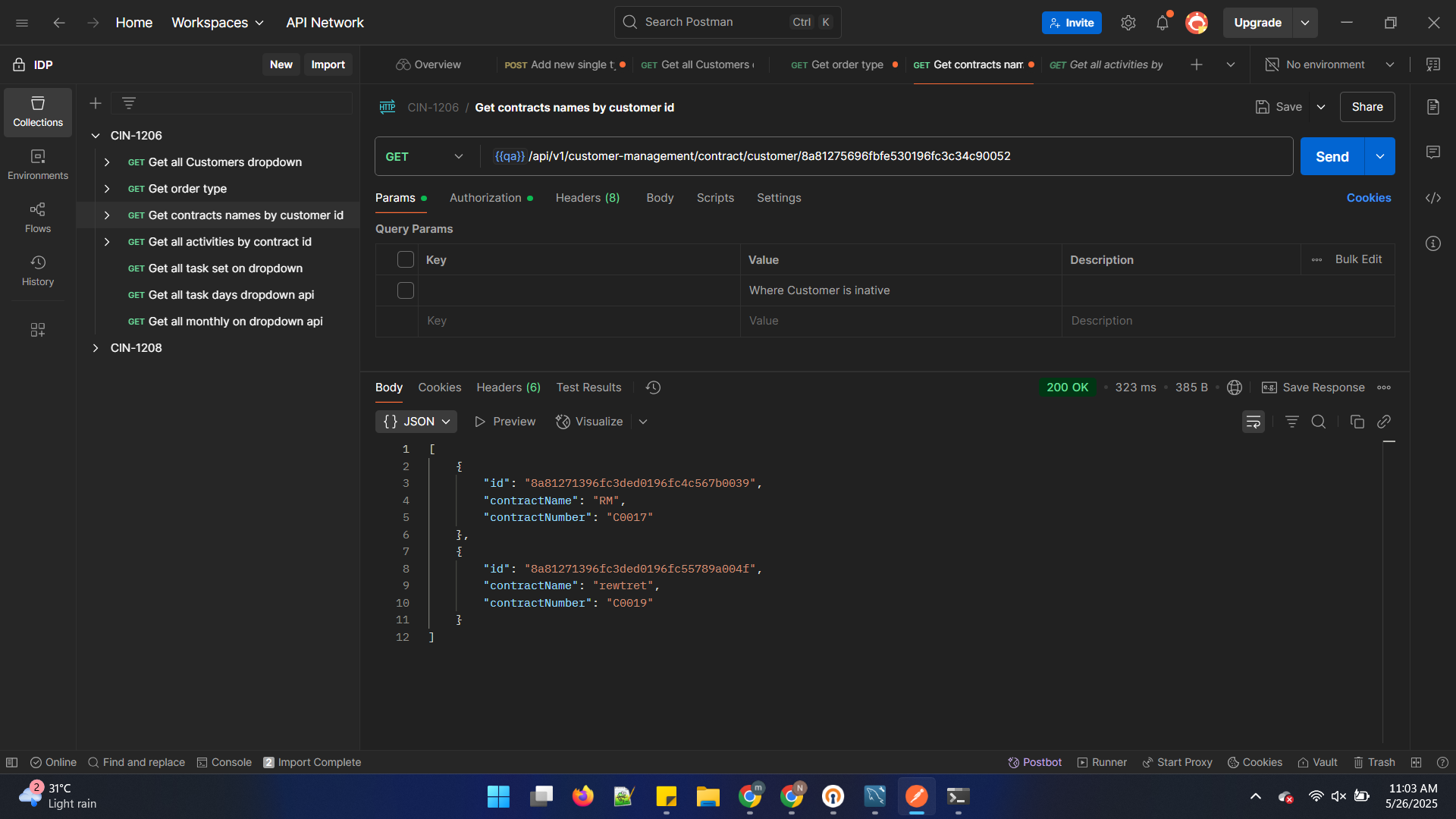This screenshot has width=1456, height=819.
Task: Click the Invite button
Action: [x=1072, y=23]
